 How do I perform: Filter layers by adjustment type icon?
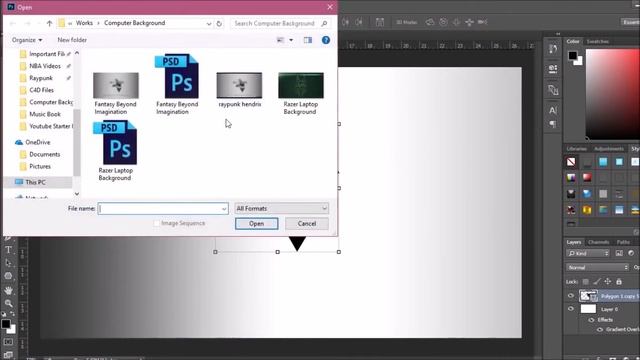(x=631, y=253)
